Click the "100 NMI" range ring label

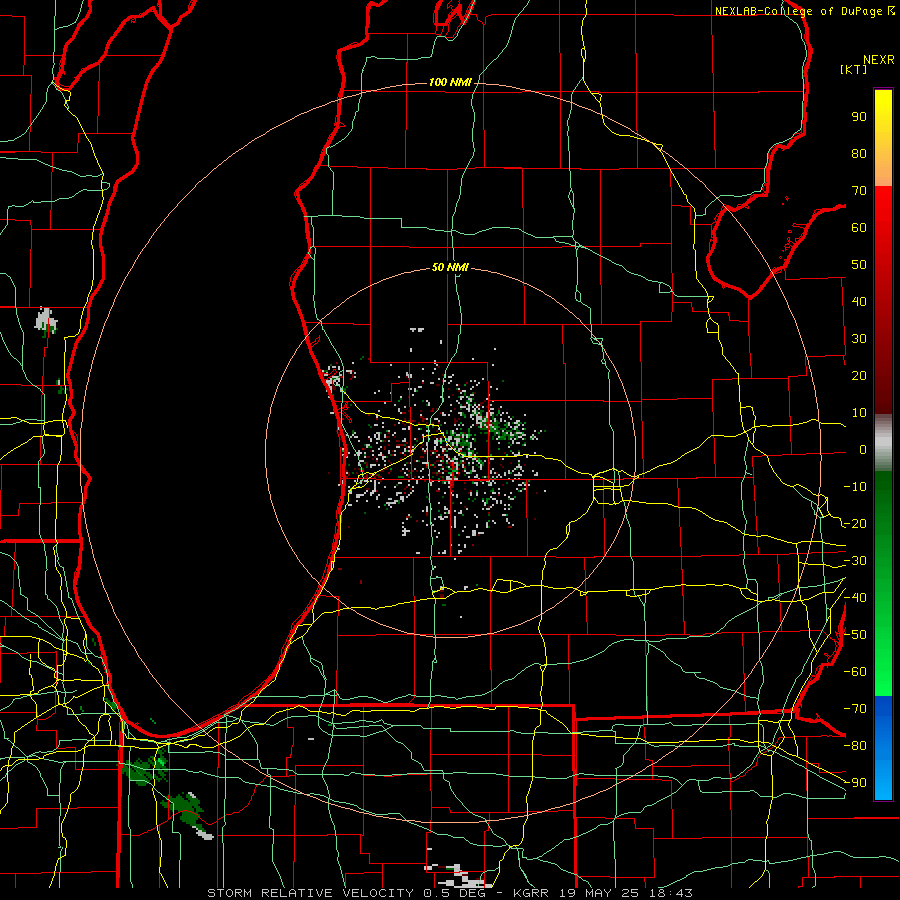[x=450, y=83]
